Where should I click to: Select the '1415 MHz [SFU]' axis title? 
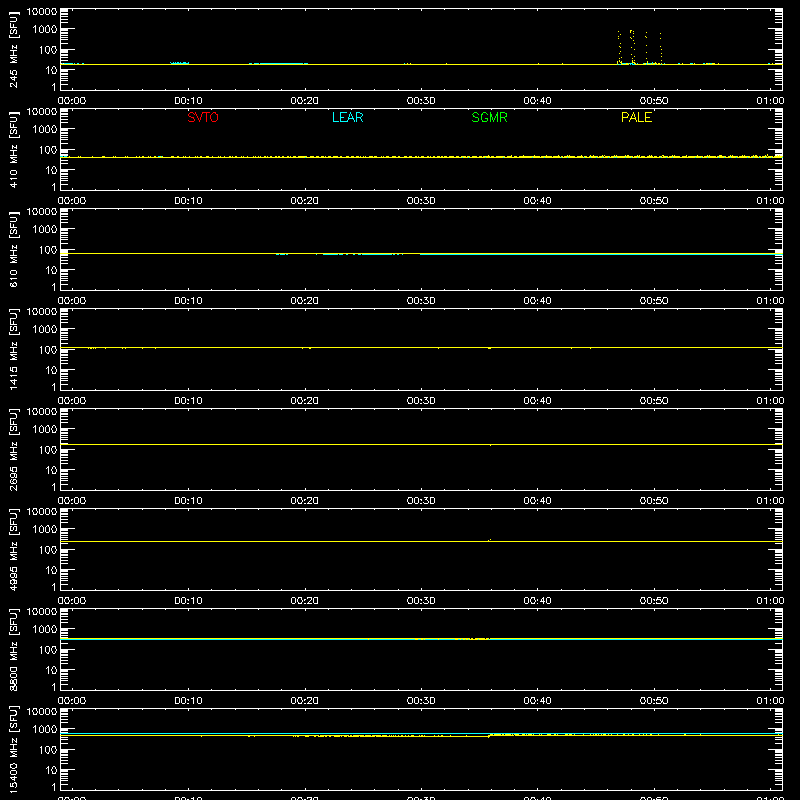pos(14,349)
